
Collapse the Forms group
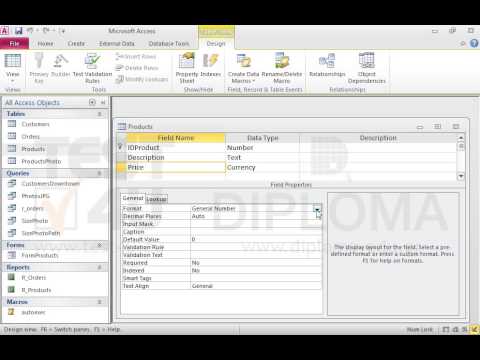tap(99, 245)
